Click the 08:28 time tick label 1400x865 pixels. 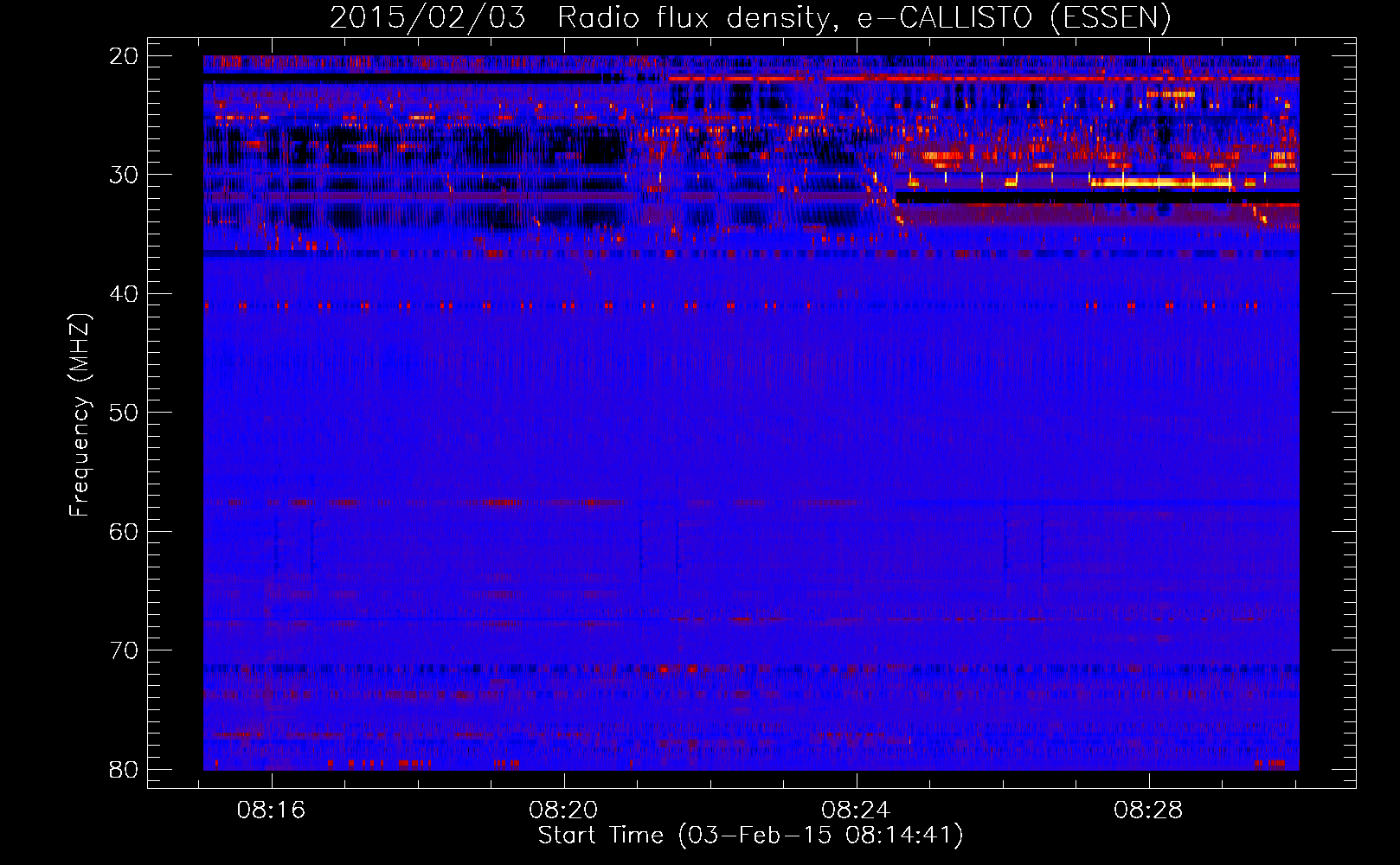[x=1148, y=811]
